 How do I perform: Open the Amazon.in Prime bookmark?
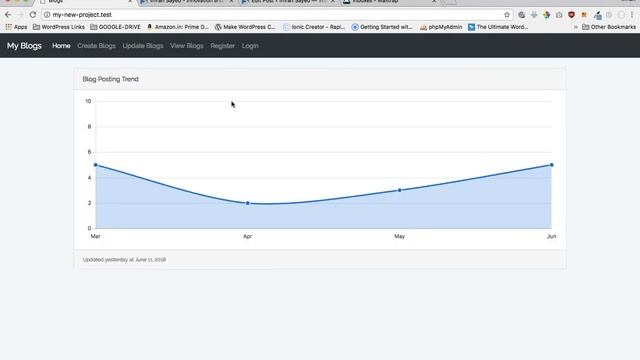[x=178, y=27]
